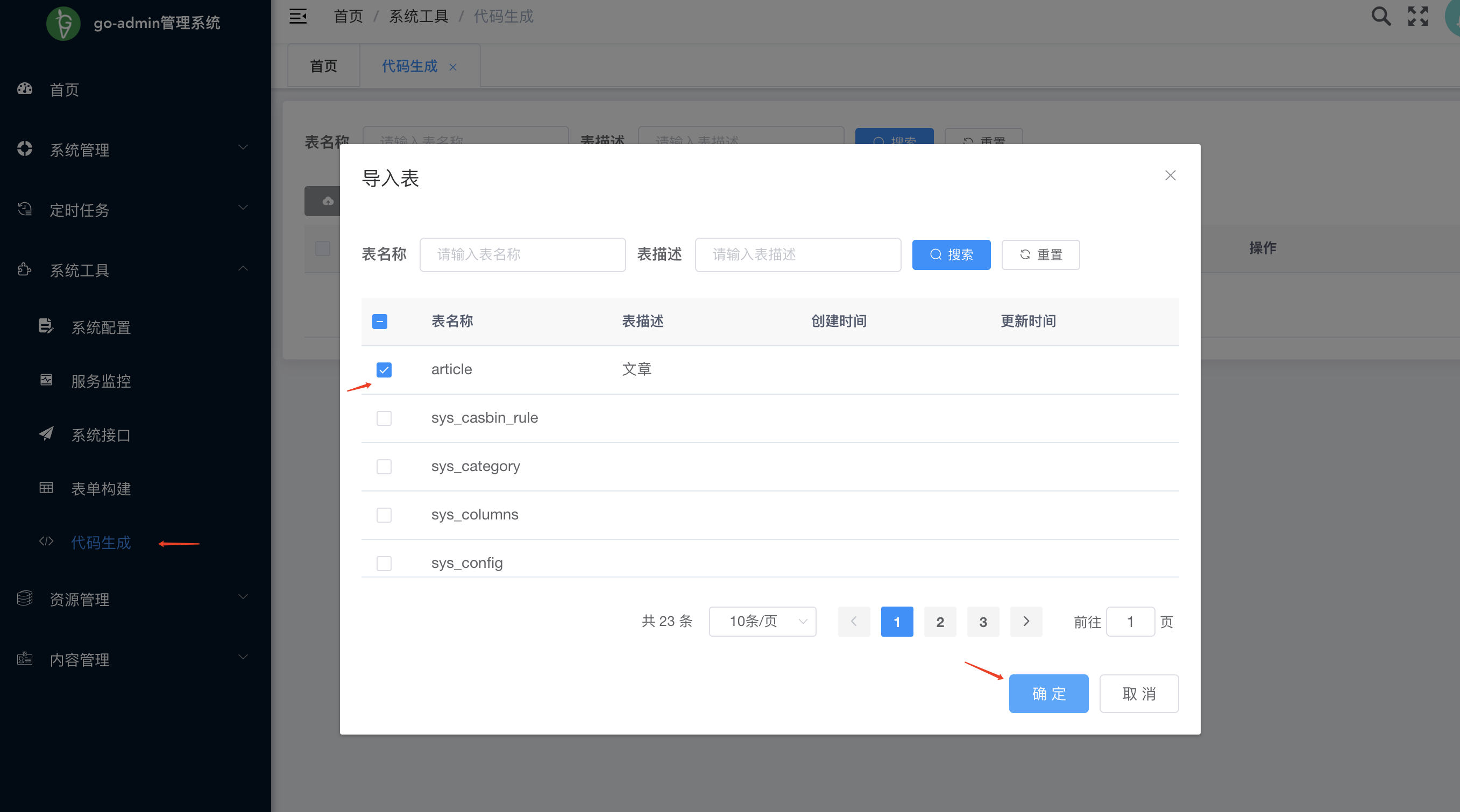Click the dialog's 重置 reset button
This screenshot has height=812, width=1460.
[x=1040, y=255]
